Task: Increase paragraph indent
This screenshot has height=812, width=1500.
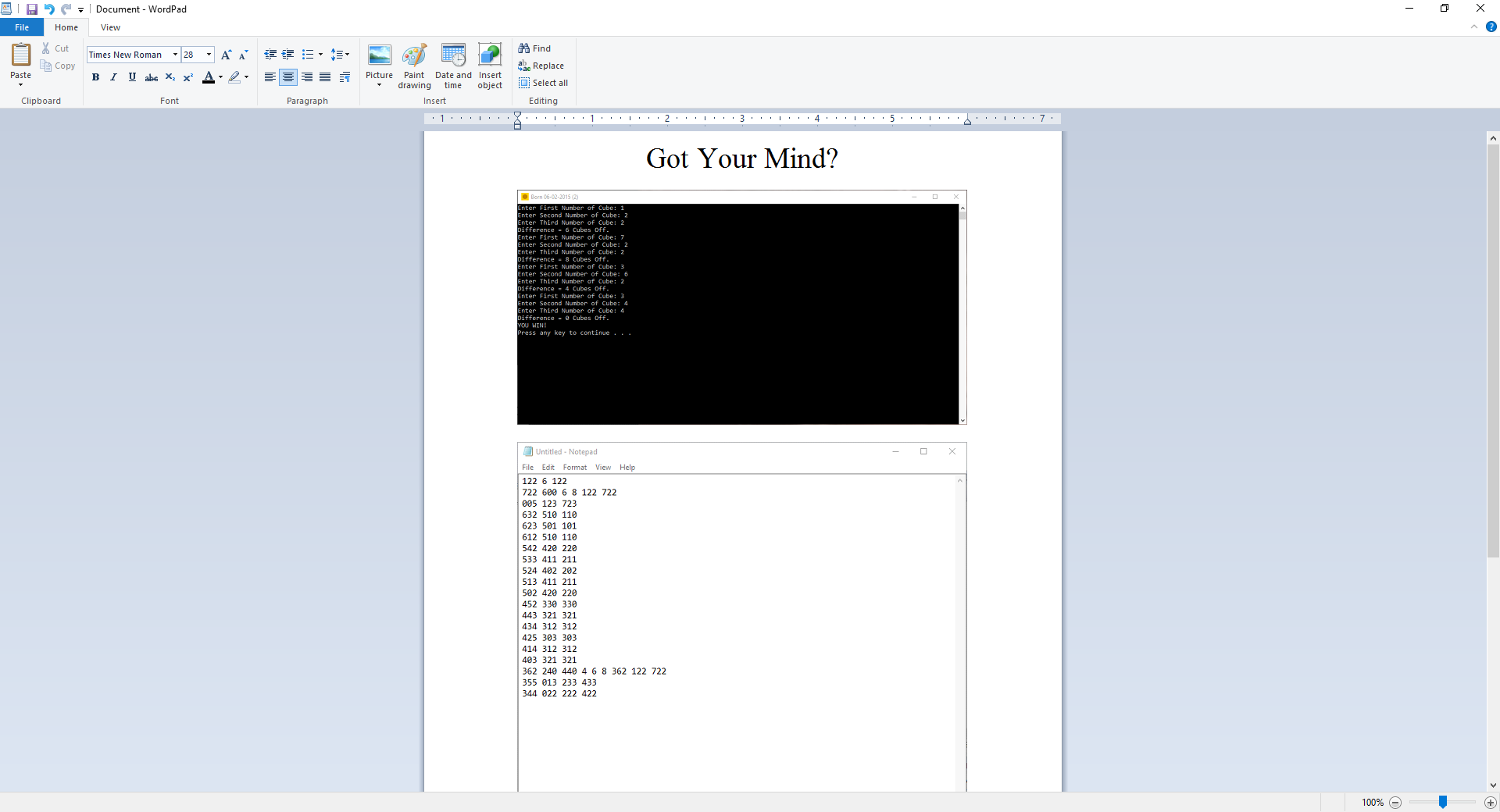Action: 288,55
